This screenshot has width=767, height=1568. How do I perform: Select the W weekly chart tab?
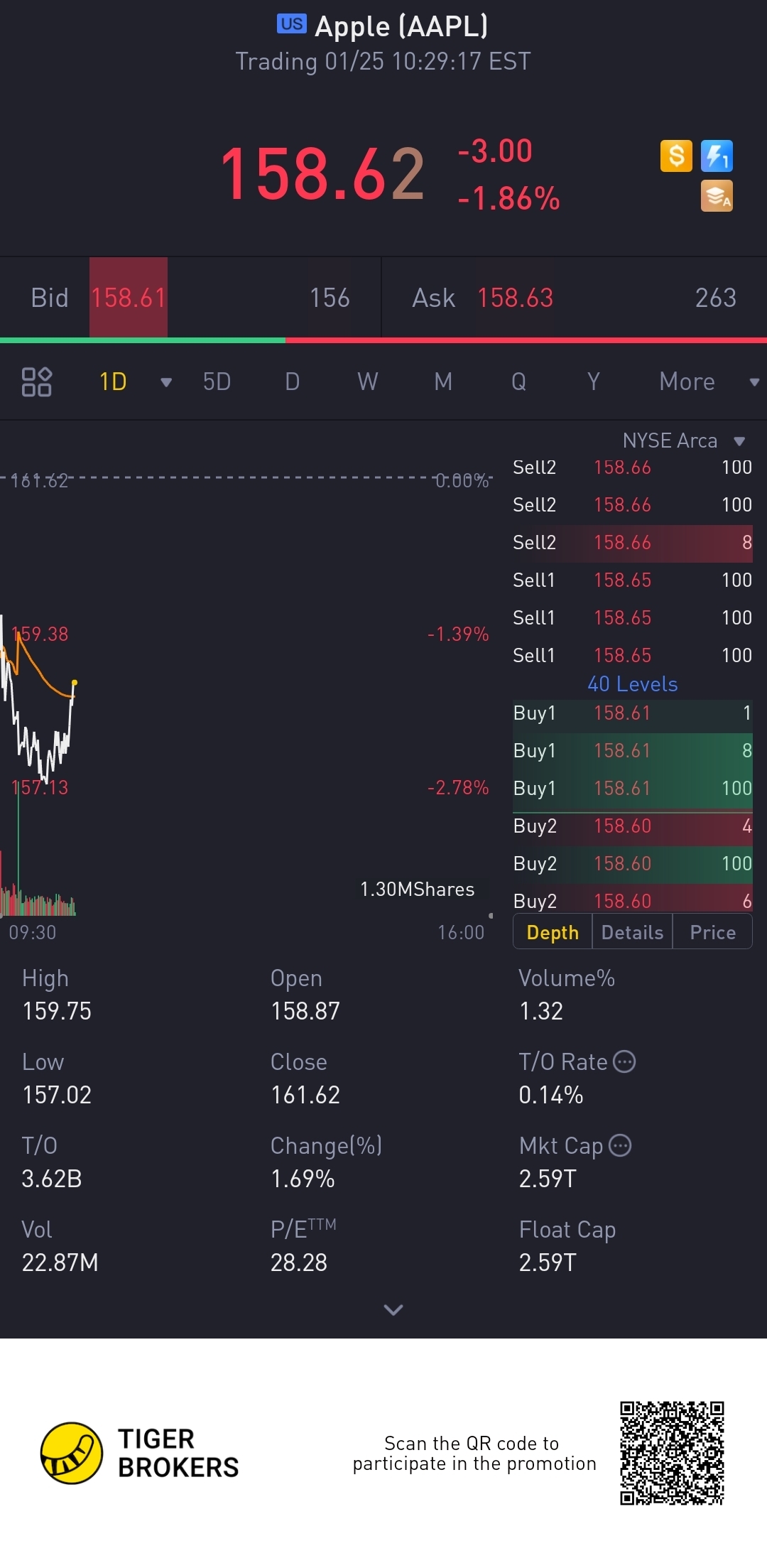[x=367, y=382]
